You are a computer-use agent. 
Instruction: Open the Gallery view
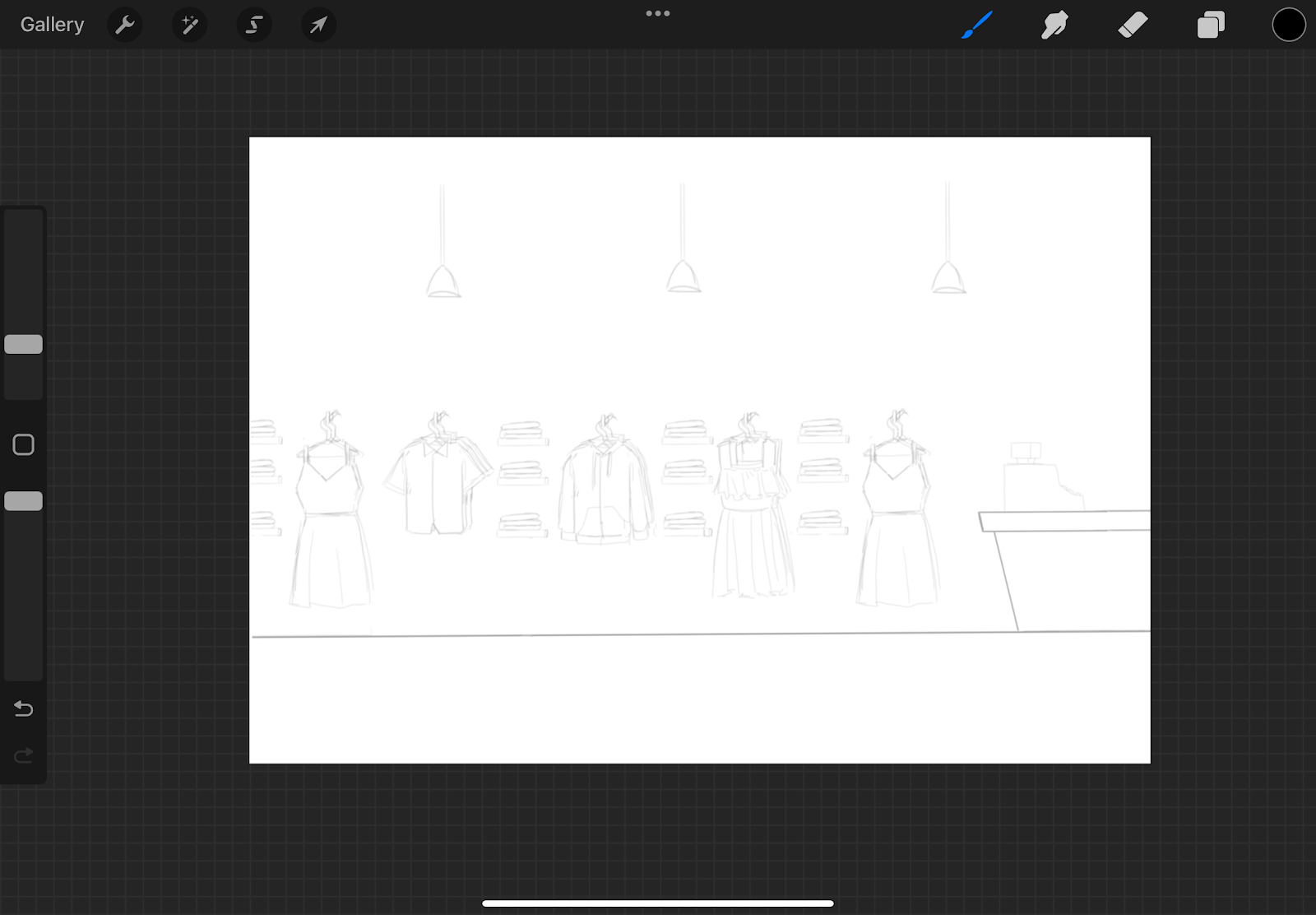(52, 25)
